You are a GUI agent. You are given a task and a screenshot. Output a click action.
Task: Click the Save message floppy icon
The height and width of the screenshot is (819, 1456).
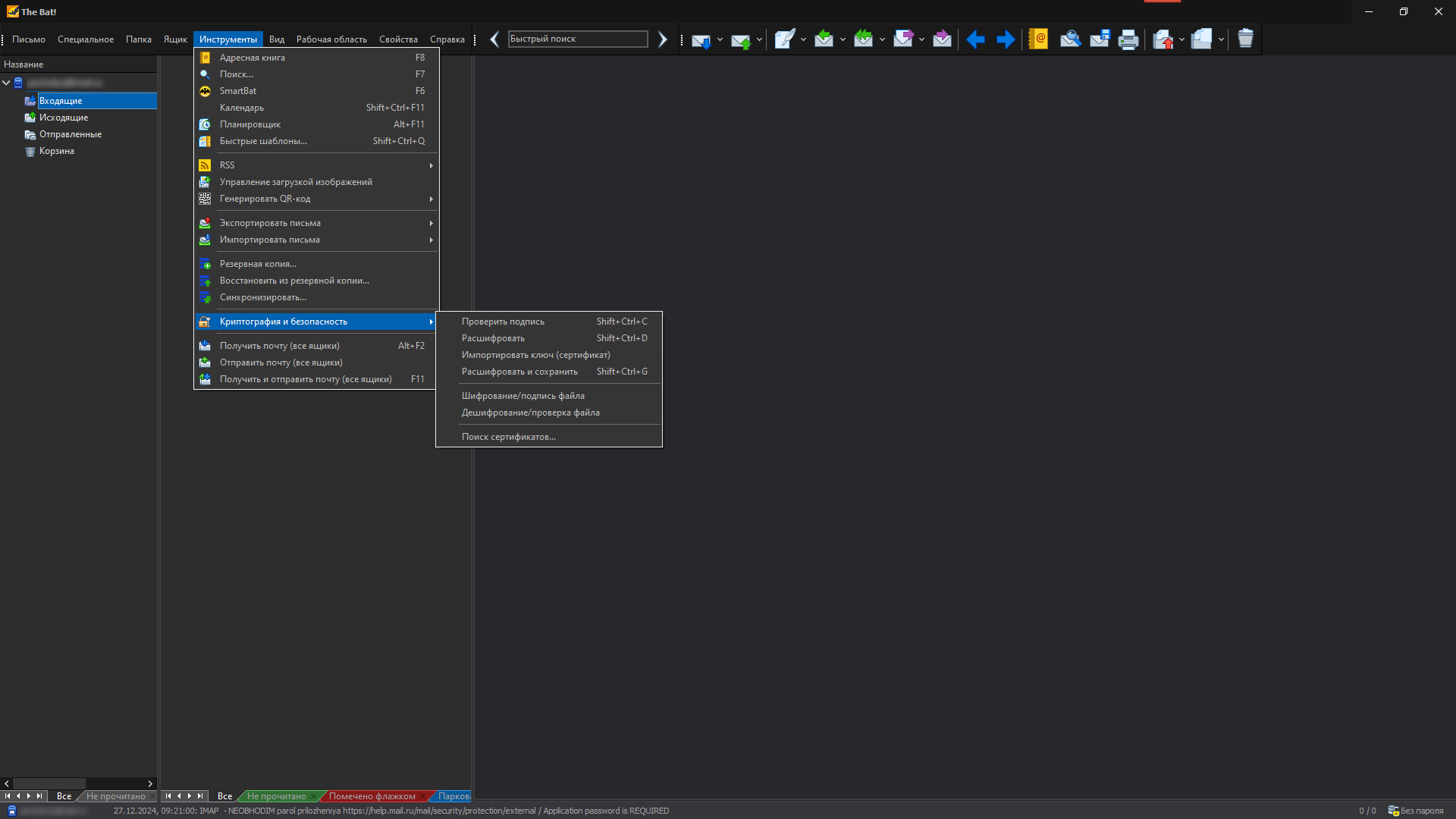(1100, 39)
